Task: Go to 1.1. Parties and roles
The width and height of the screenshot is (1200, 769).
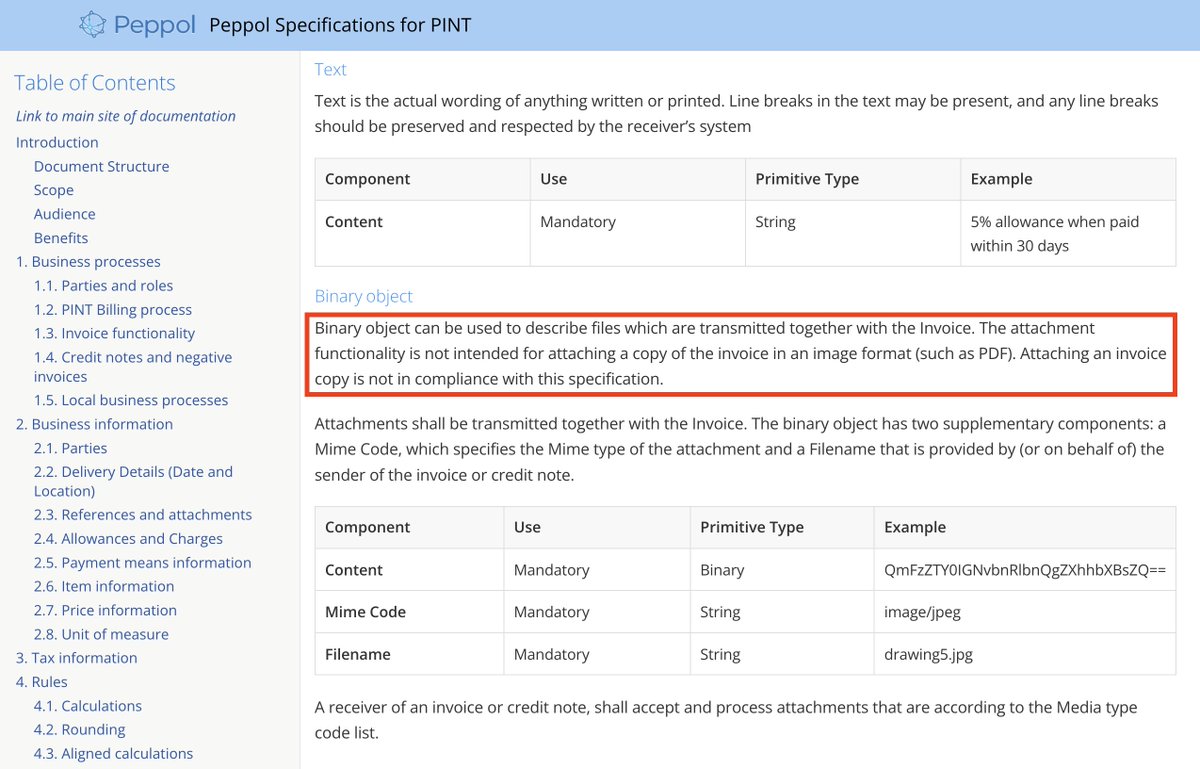Action: (104, 286)
